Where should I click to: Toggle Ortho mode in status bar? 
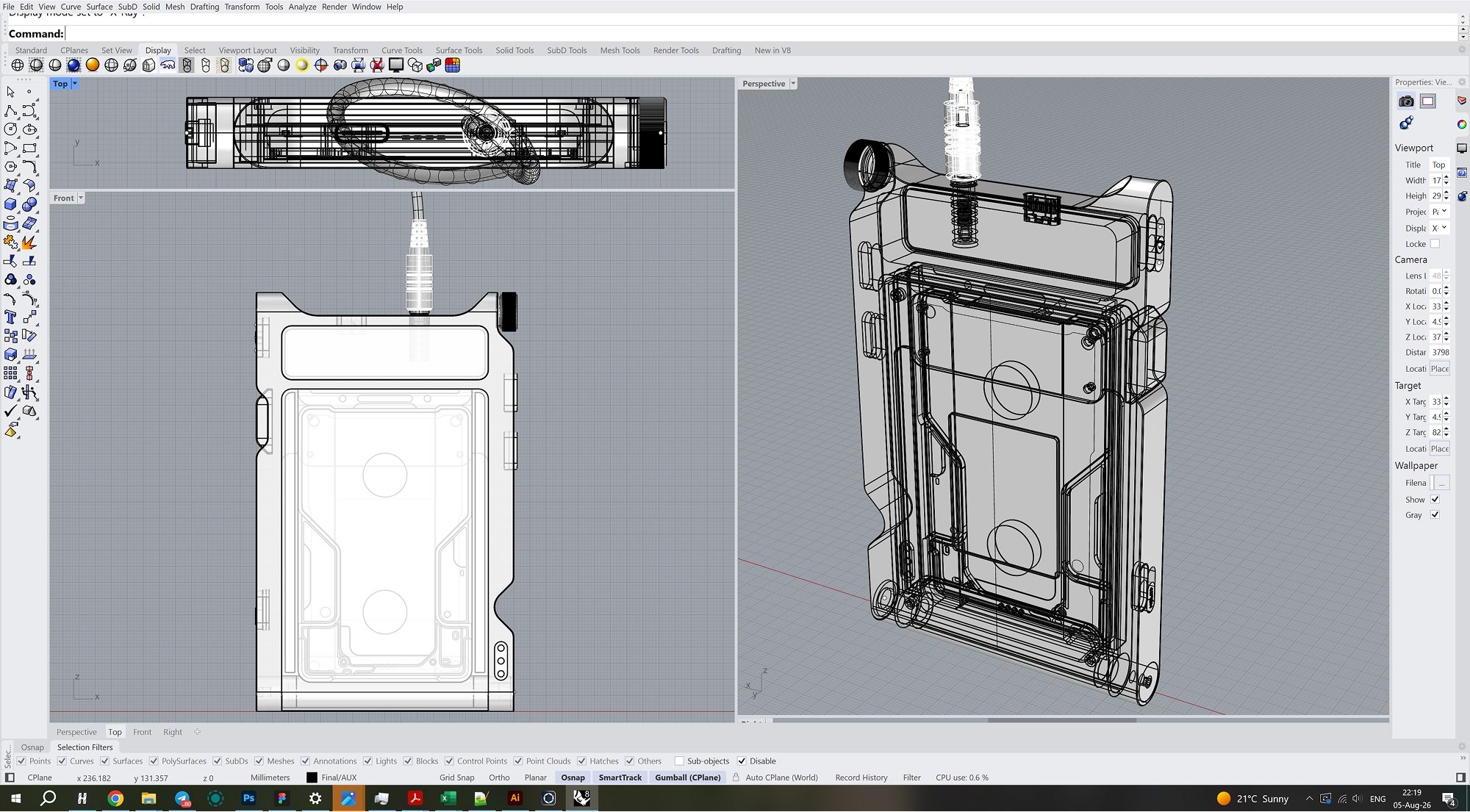(x=499, y=777)
